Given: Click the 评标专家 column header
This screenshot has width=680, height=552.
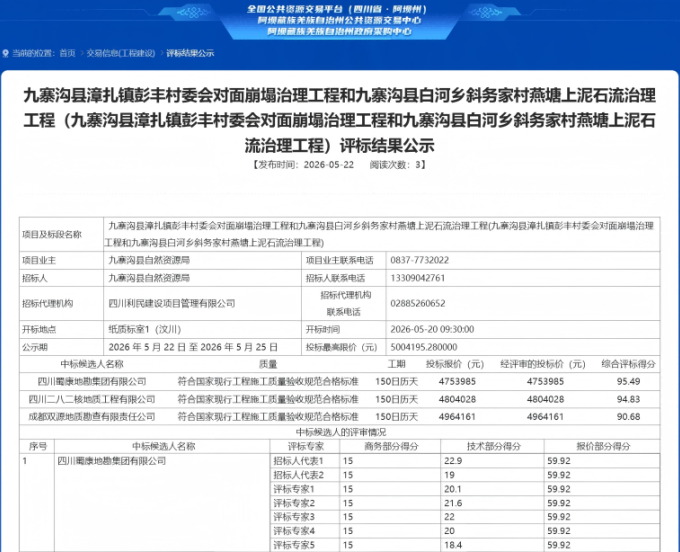Looking at the screenshot, I should [x=306, y=447].
